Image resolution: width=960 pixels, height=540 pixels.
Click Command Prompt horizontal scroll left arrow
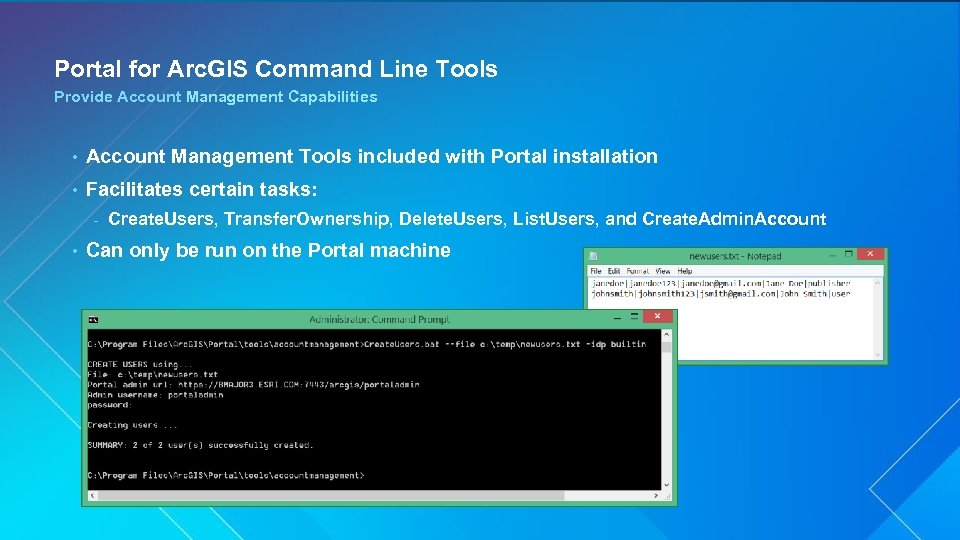(x=92, y=495)
